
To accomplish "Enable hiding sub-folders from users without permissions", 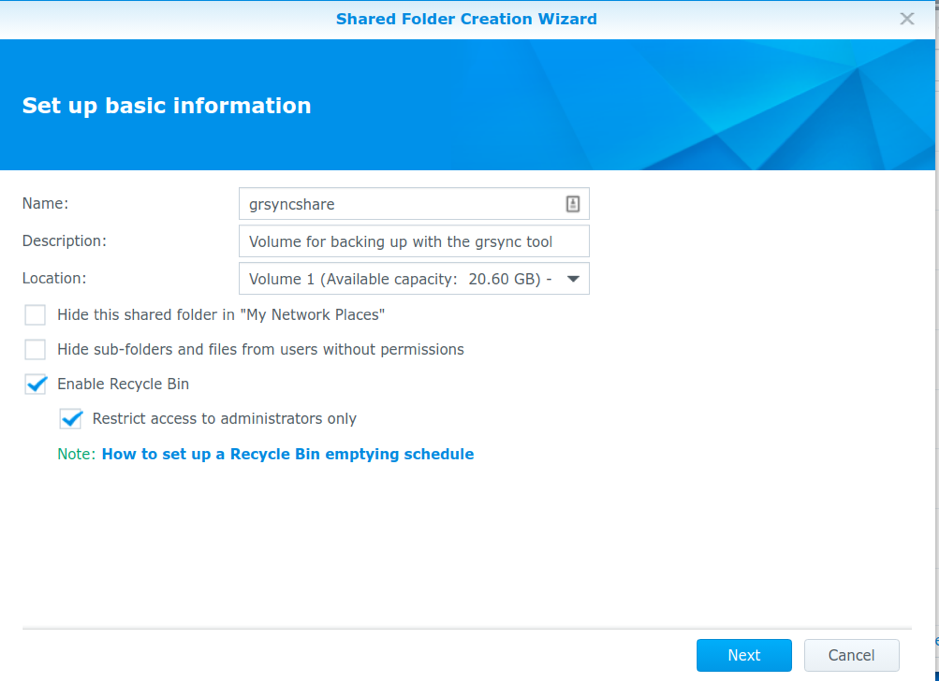I will pos(36,350).
